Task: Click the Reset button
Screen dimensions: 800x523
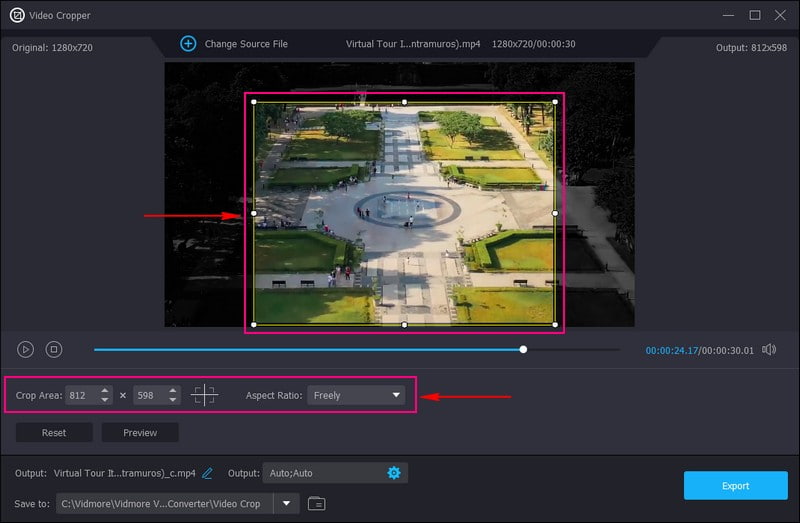Action: (x=54, y=433)
